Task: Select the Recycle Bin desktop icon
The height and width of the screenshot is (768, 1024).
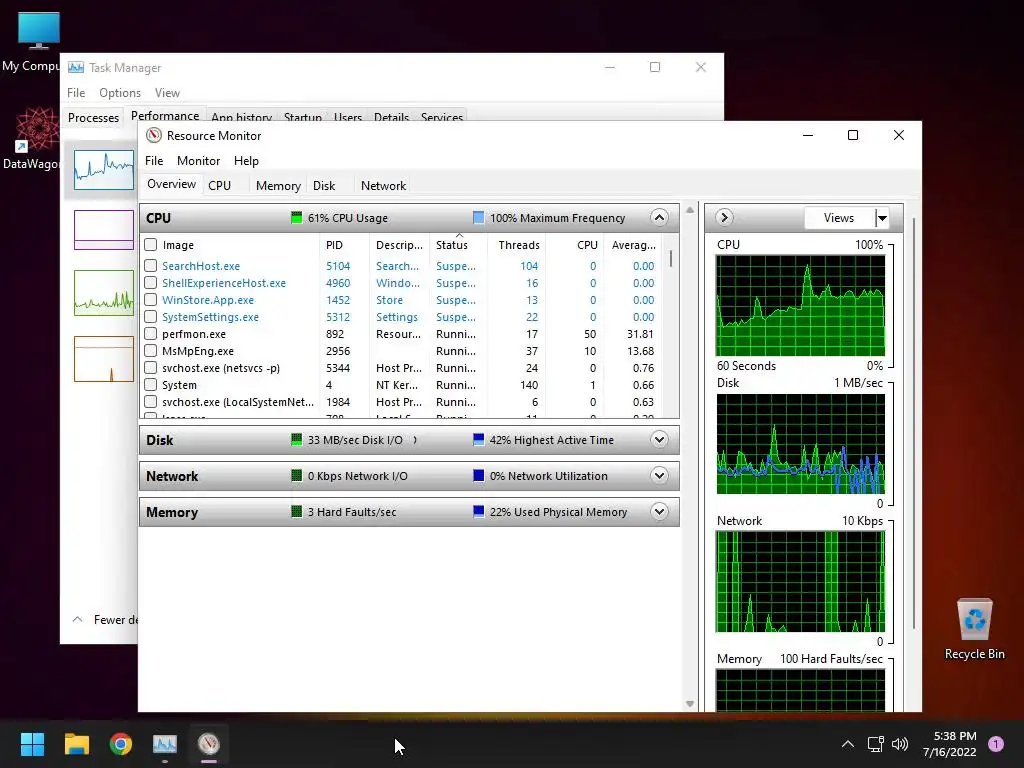Action: pos(974,628)
